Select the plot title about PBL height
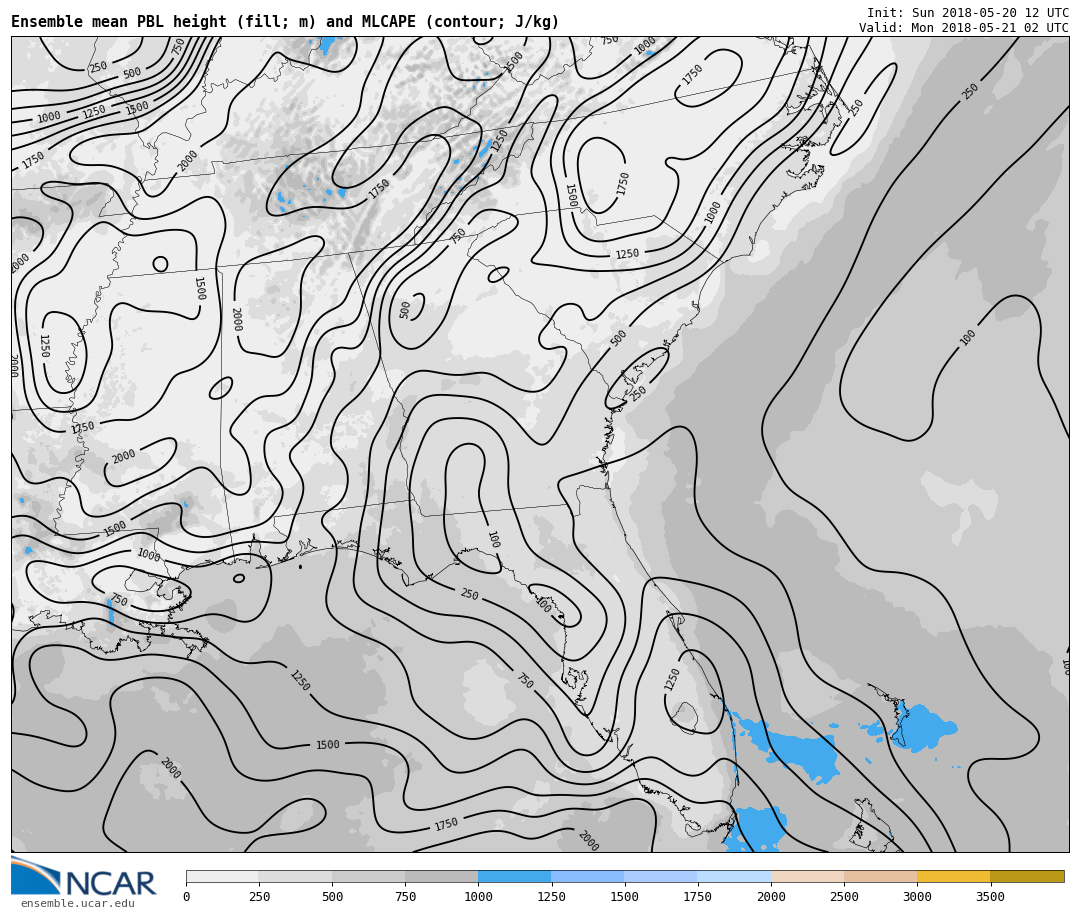This screenshot has width=1080, height=915. pos(285,22)
